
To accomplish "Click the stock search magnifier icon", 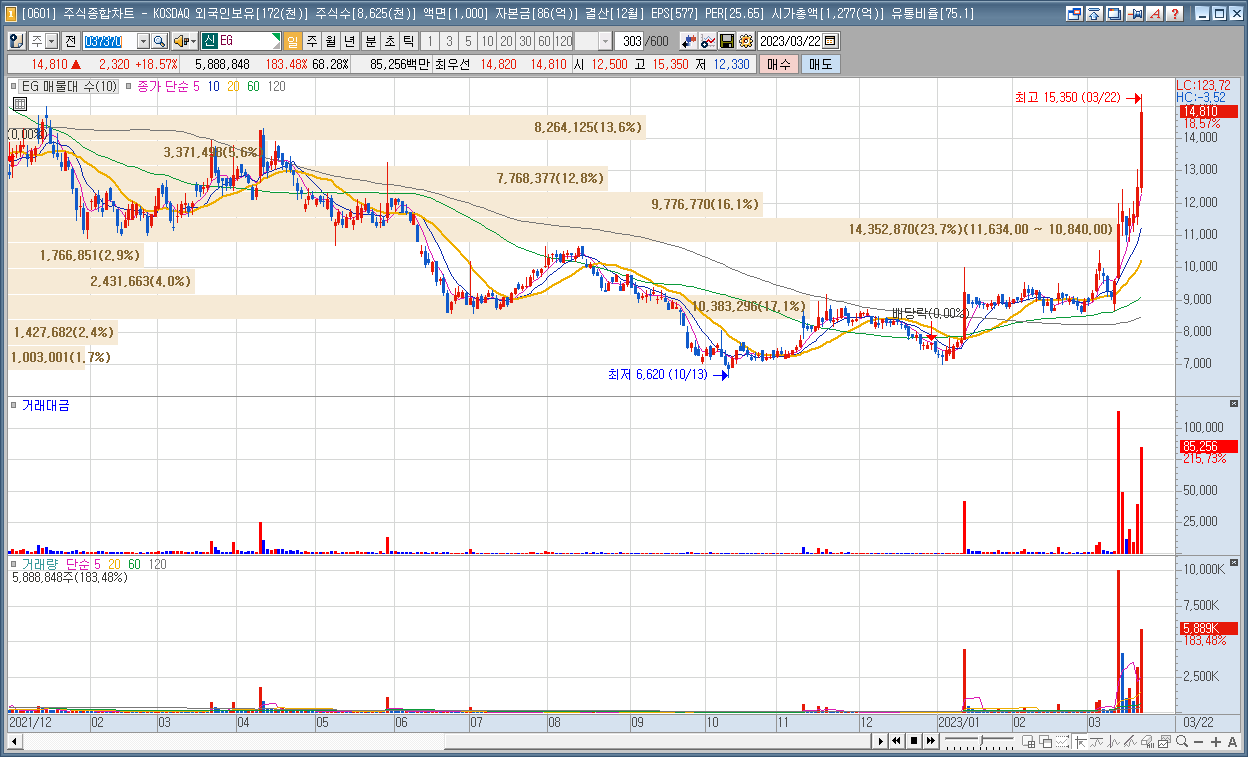I will coord(159,41).
